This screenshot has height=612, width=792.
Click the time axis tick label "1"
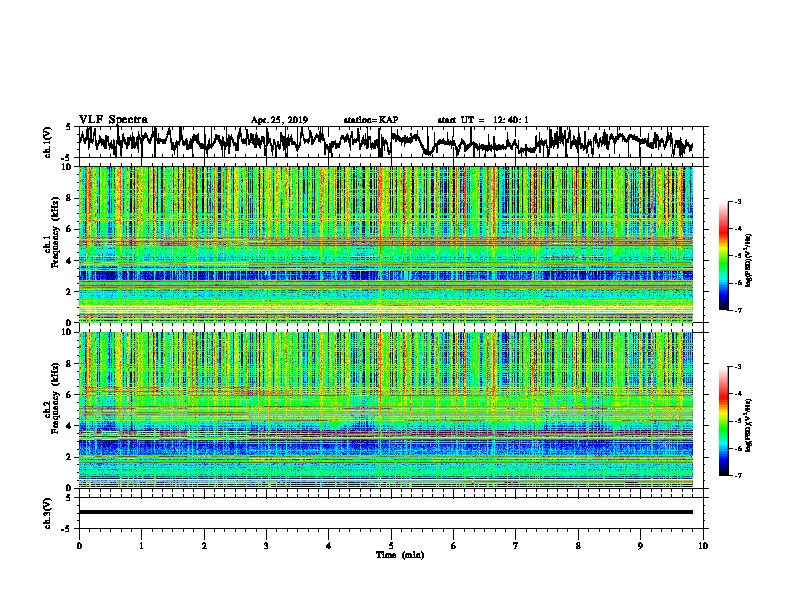point(141,546)
